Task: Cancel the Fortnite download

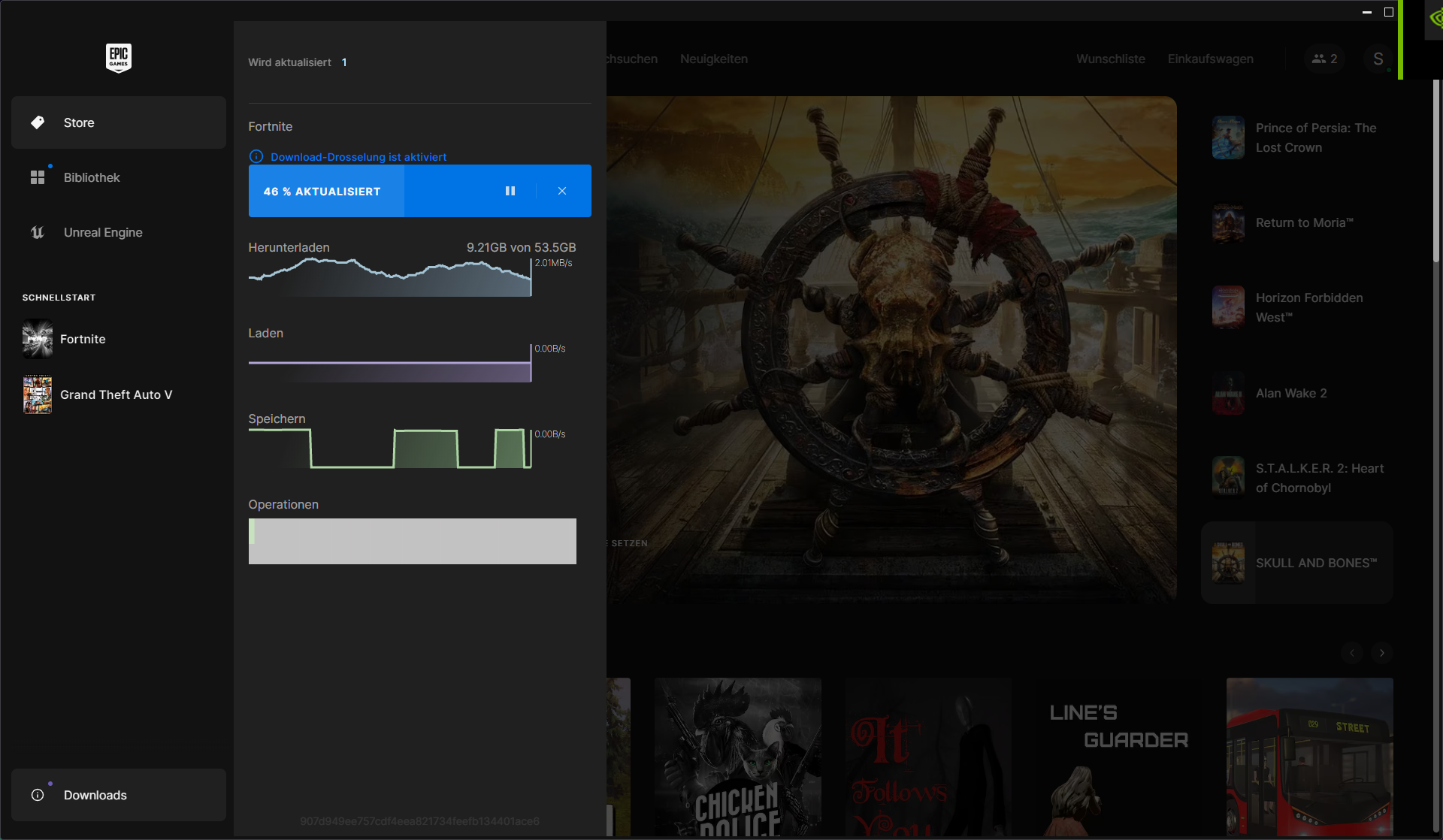Action: click(x=561, y=191)
